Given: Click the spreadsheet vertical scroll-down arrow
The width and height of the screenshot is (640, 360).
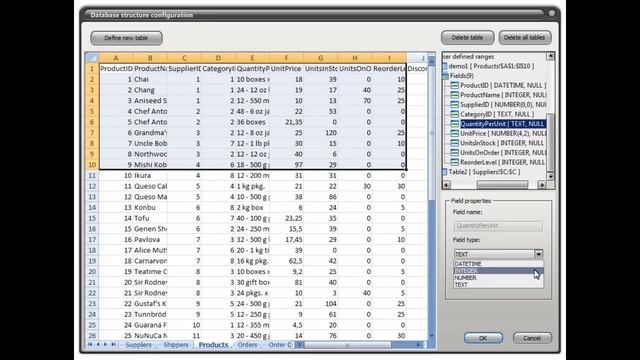Looking at the screenshot, I should (431, 336).
